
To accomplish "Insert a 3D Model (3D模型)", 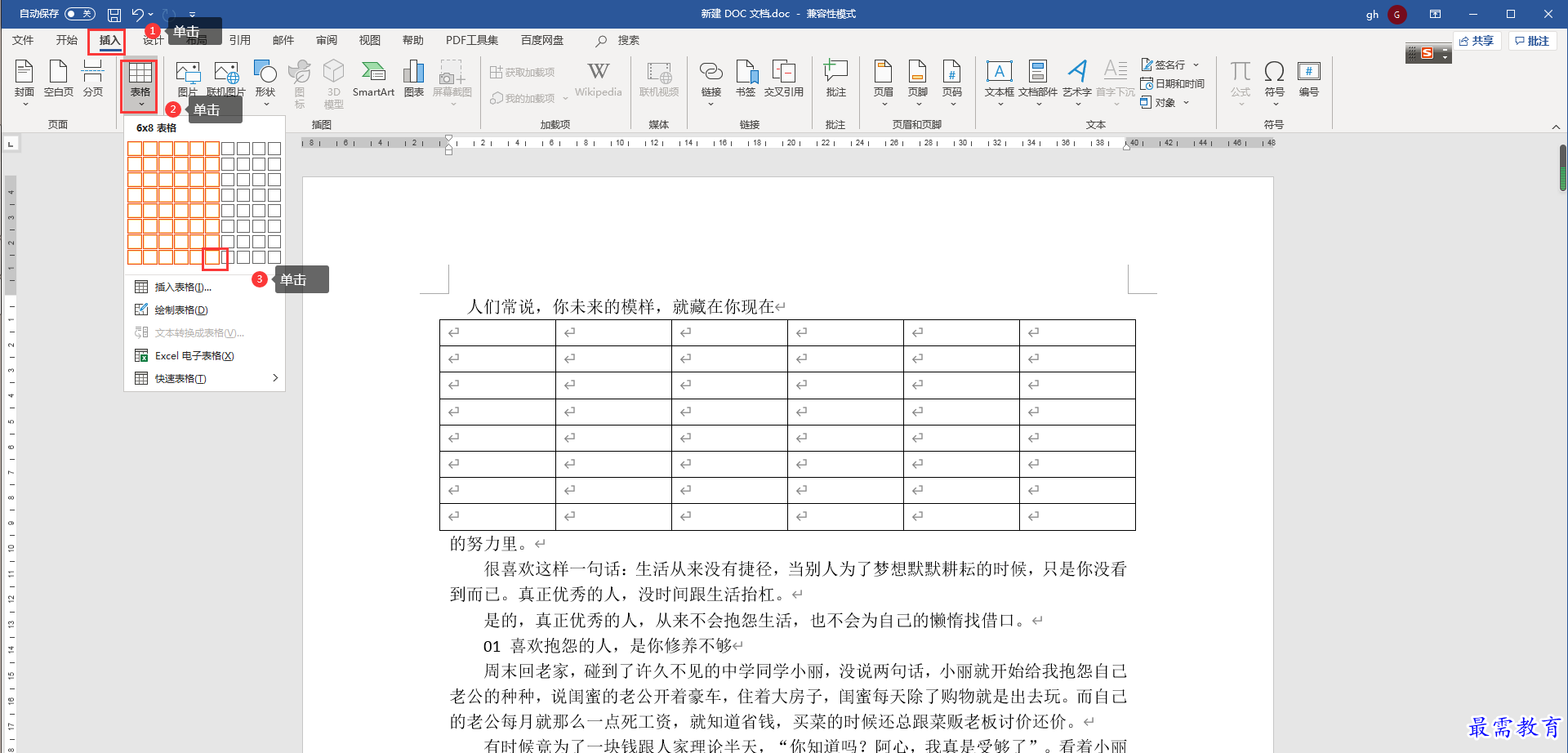I will coord(333,85).
